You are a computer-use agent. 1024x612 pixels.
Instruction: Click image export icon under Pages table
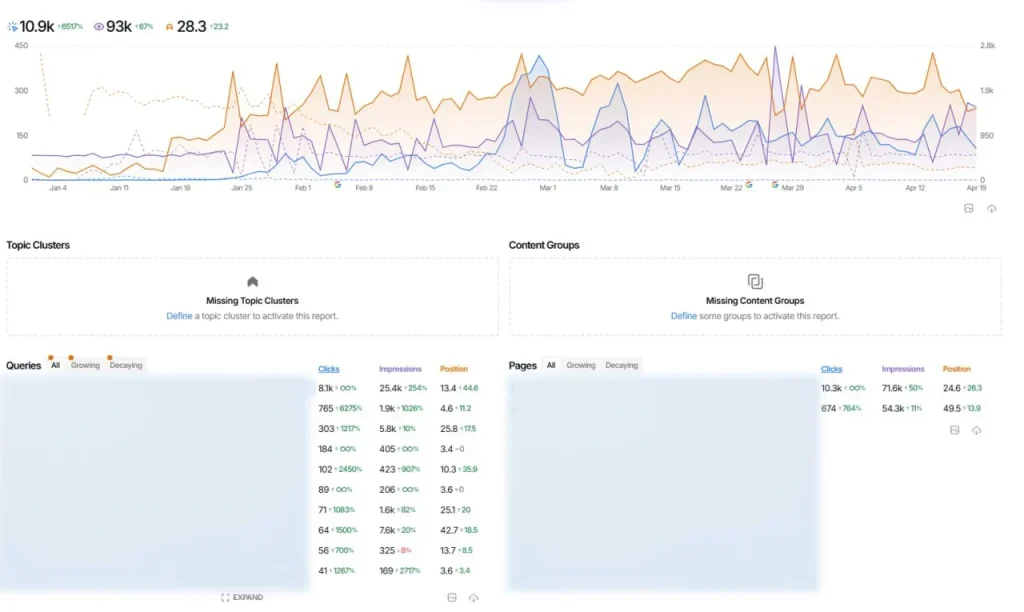tap(955, 430)
